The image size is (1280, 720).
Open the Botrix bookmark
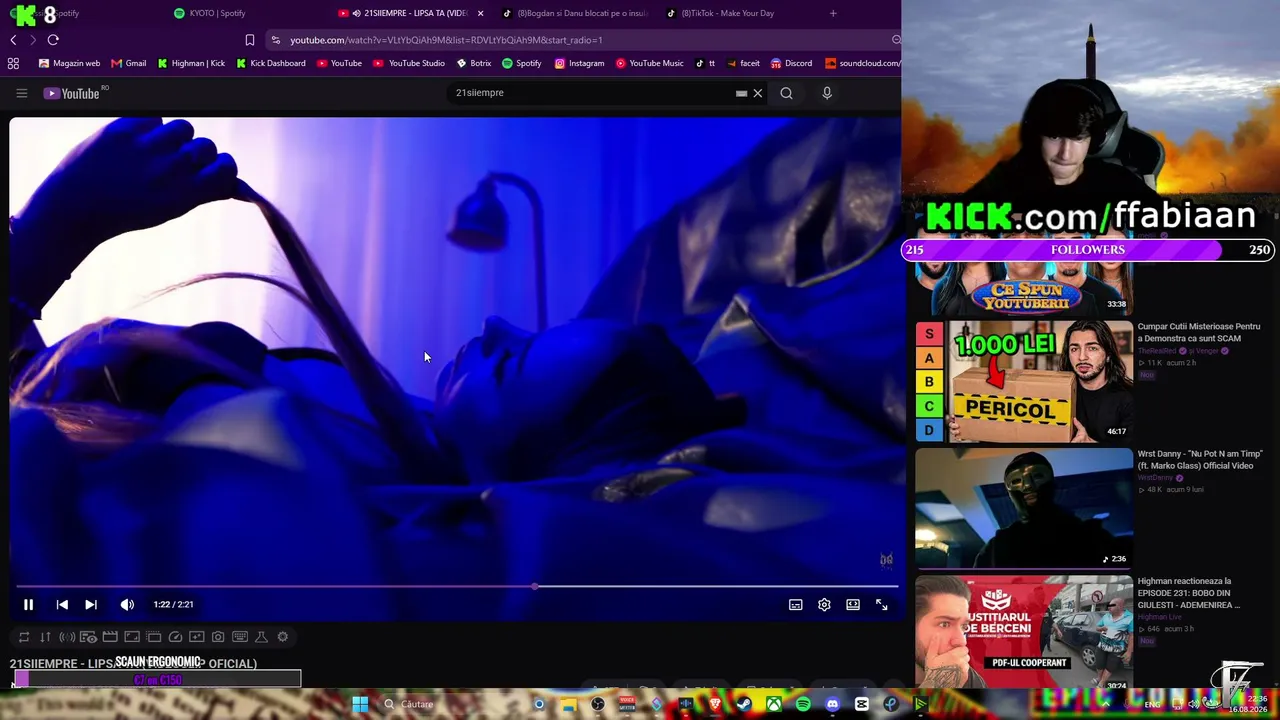tap(474, 63)
